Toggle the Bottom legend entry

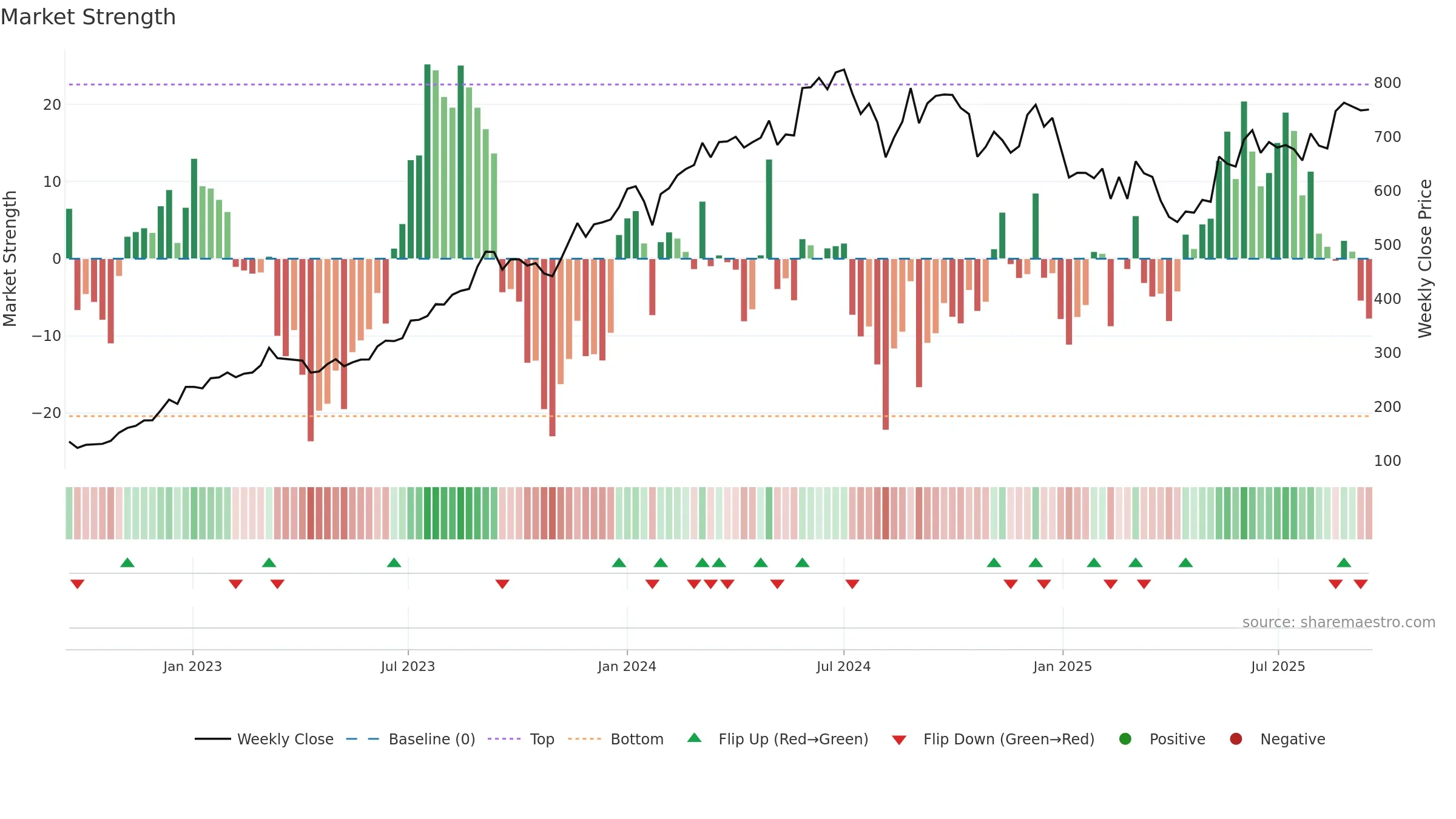pyautogui.click(x=616, y=739)
